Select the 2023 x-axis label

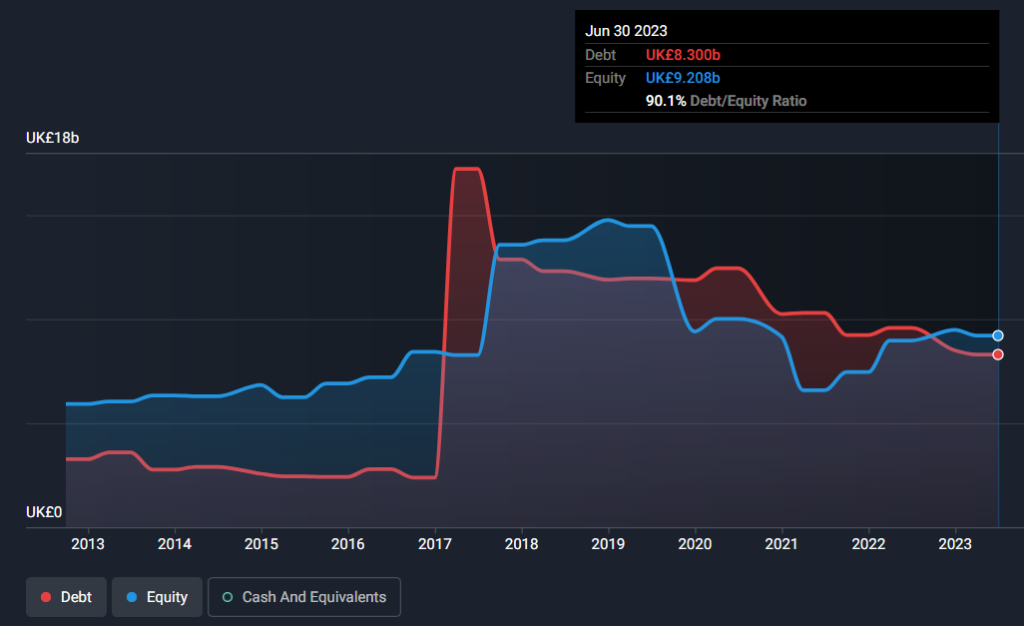tap(955, 544)
